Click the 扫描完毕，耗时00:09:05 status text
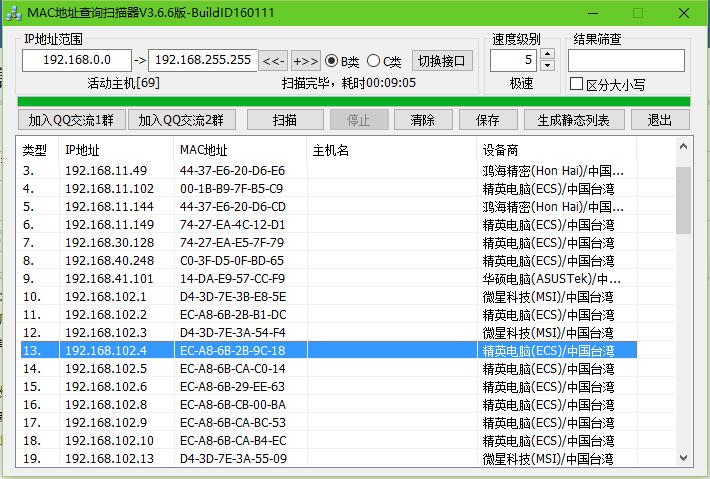 click(x=349, y=83)
